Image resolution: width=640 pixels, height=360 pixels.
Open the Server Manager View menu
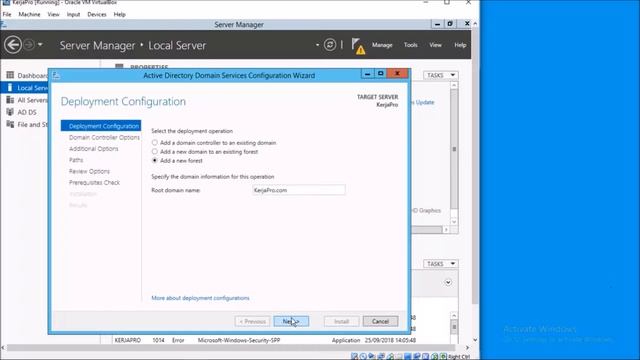[x=436, y=45]
